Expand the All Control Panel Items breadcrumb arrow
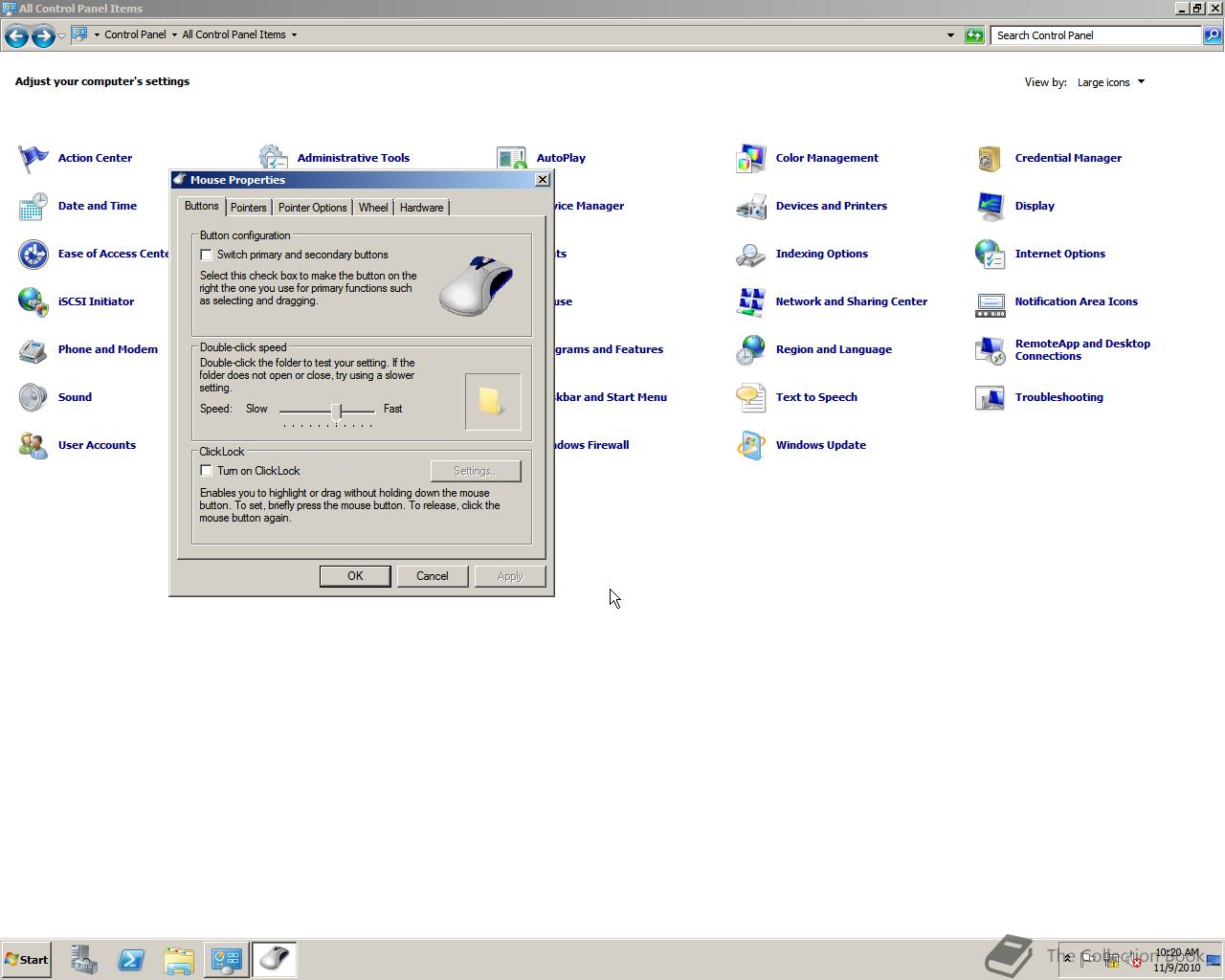 (294, 34)
